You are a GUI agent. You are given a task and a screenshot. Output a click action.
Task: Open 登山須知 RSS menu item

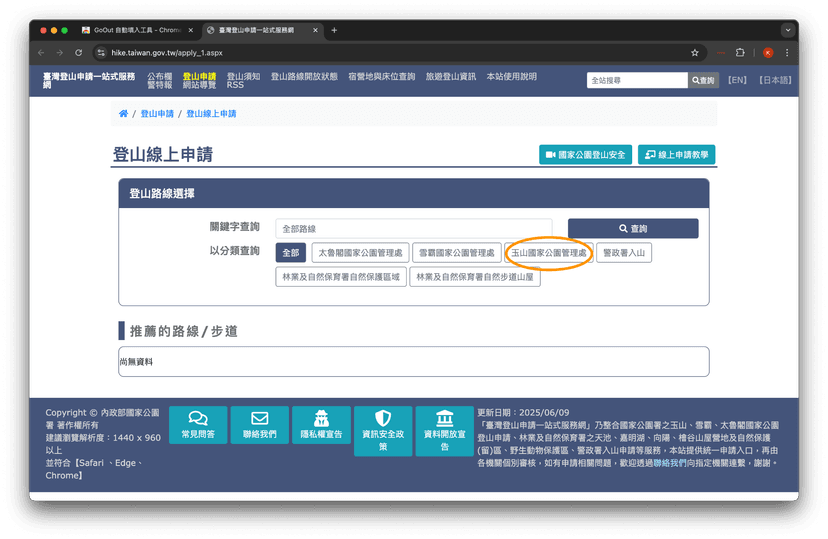point(243,80)
